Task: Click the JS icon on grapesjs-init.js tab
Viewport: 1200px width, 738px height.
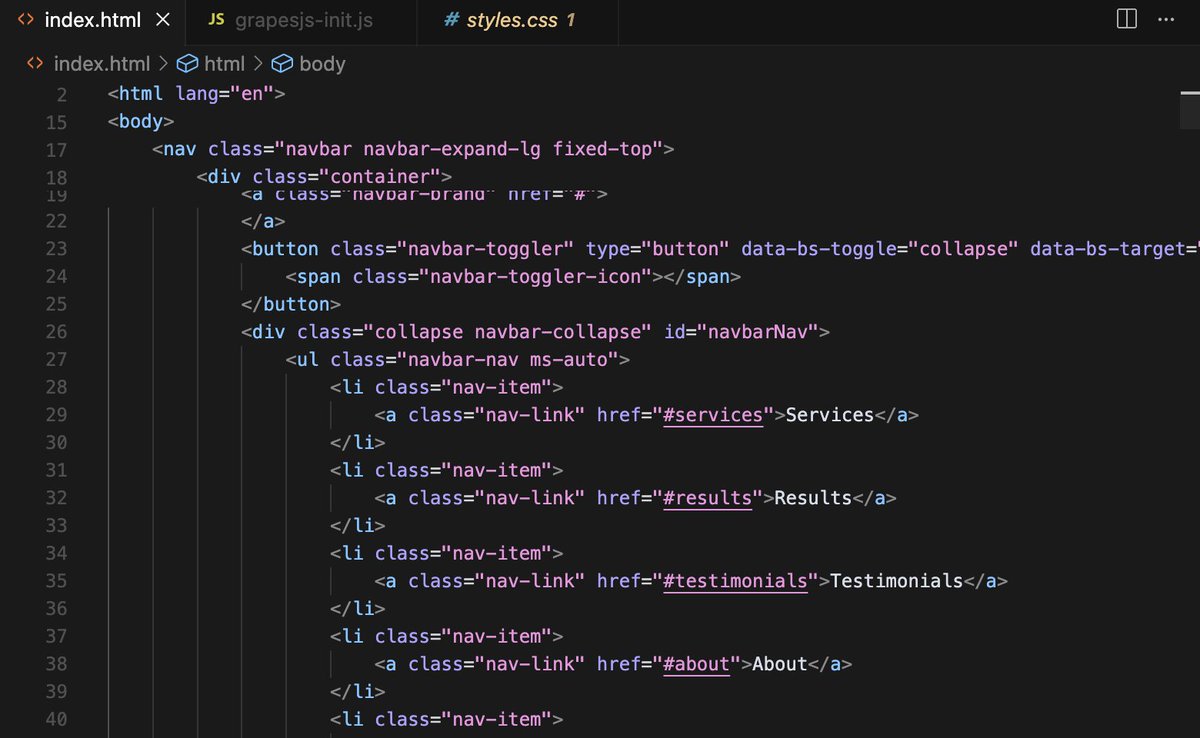Action: pos(216,20)
